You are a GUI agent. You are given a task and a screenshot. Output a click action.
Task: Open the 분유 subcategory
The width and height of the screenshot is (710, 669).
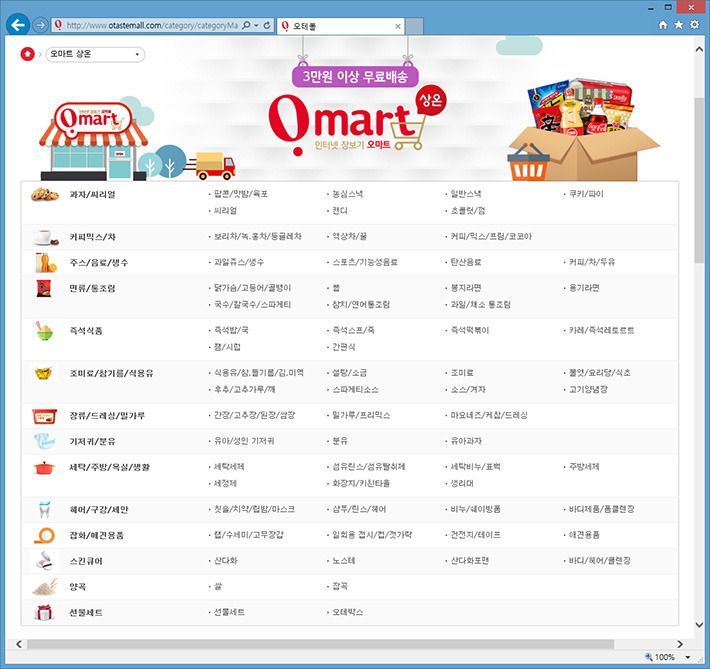[x=340, y=441]
